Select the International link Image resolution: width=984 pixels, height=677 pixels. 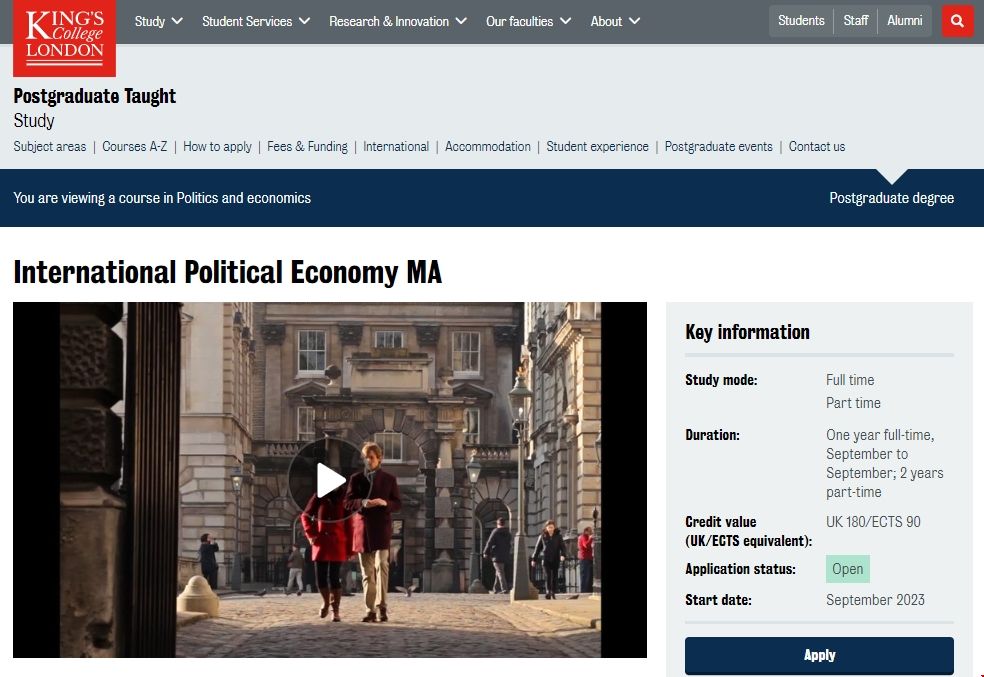pos(396,146)
